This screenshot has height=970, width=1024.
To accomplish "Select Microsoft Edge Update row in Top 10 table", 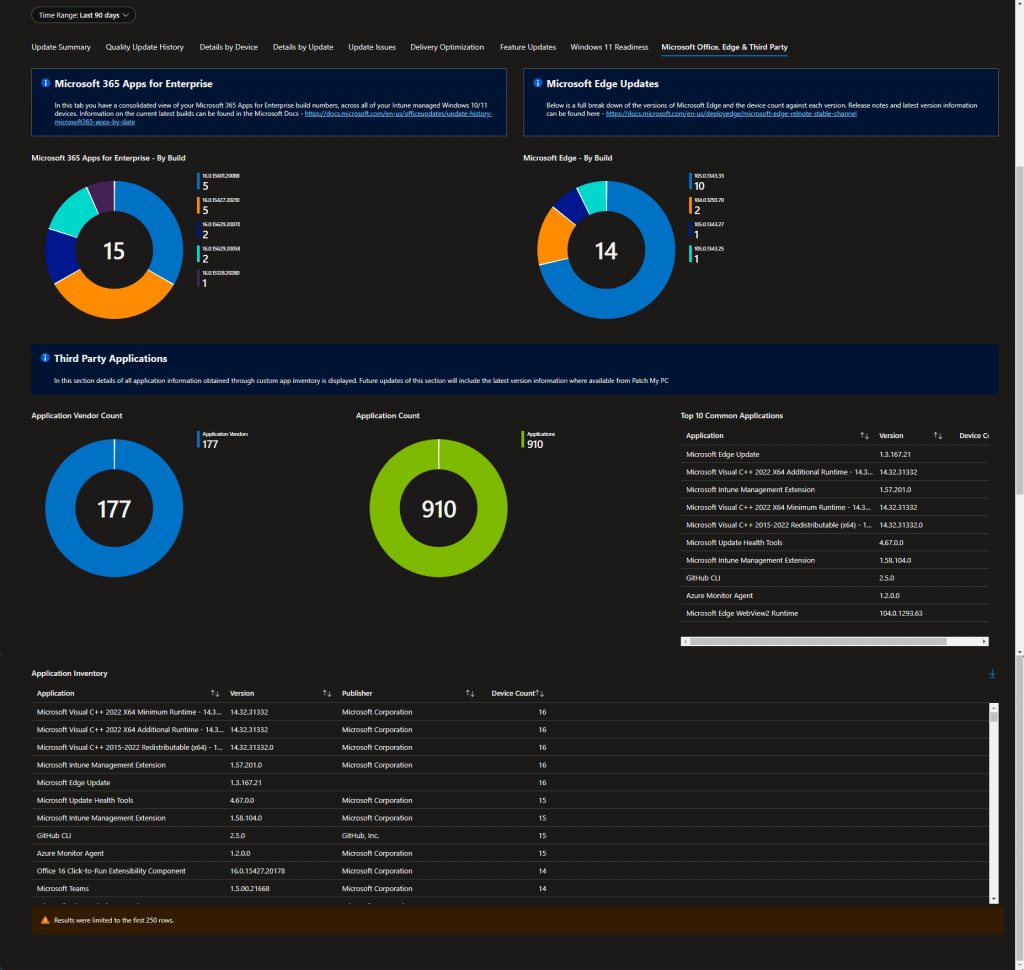I will point(834,454).
